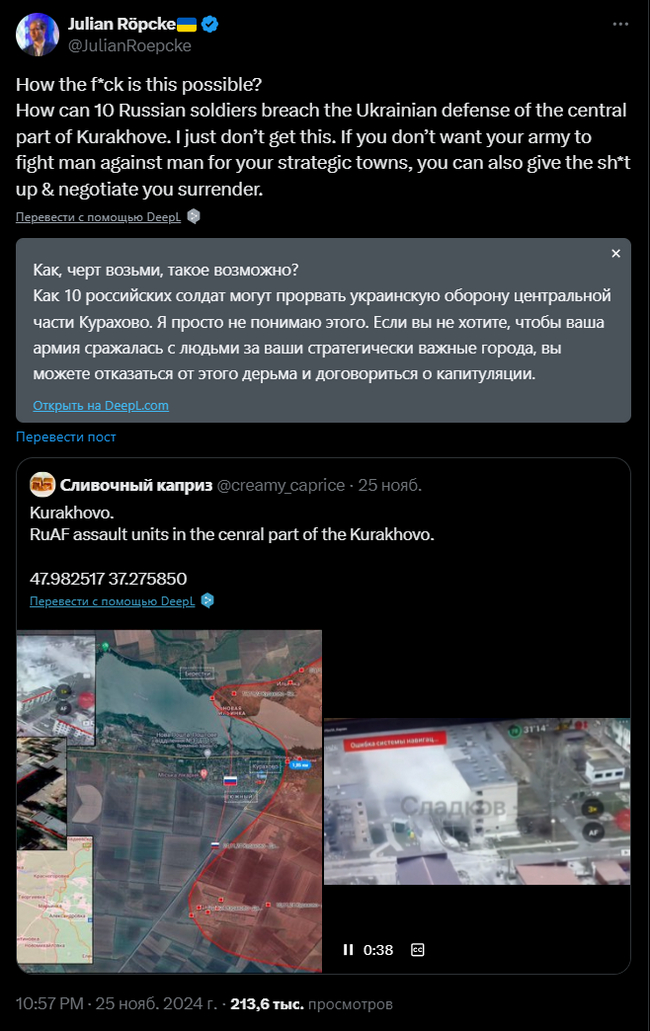The width and height of the screenshot is (650, 1031).
Task: Open the @JulianRoepcke handle
Action: click(x=129, y=45)
